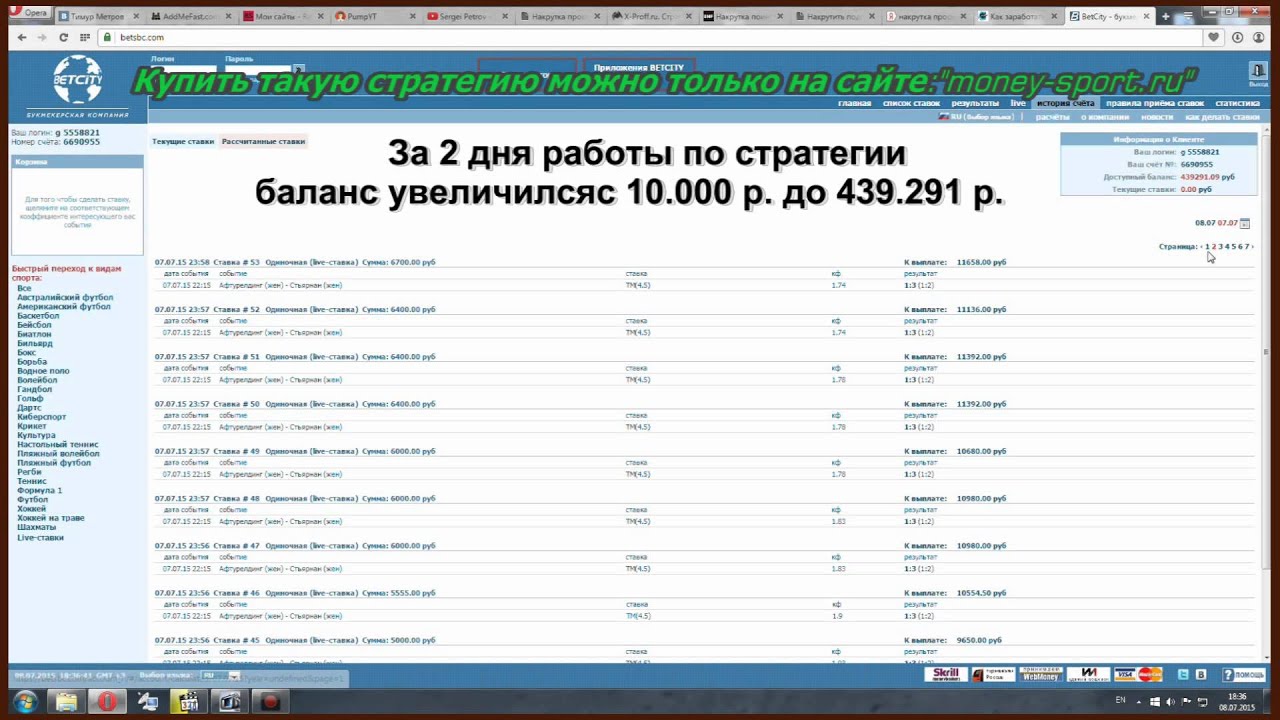Screen dimensions: 1280x720
Task: Open the Twitter icon in footer
Action: tap(1184, 675)
